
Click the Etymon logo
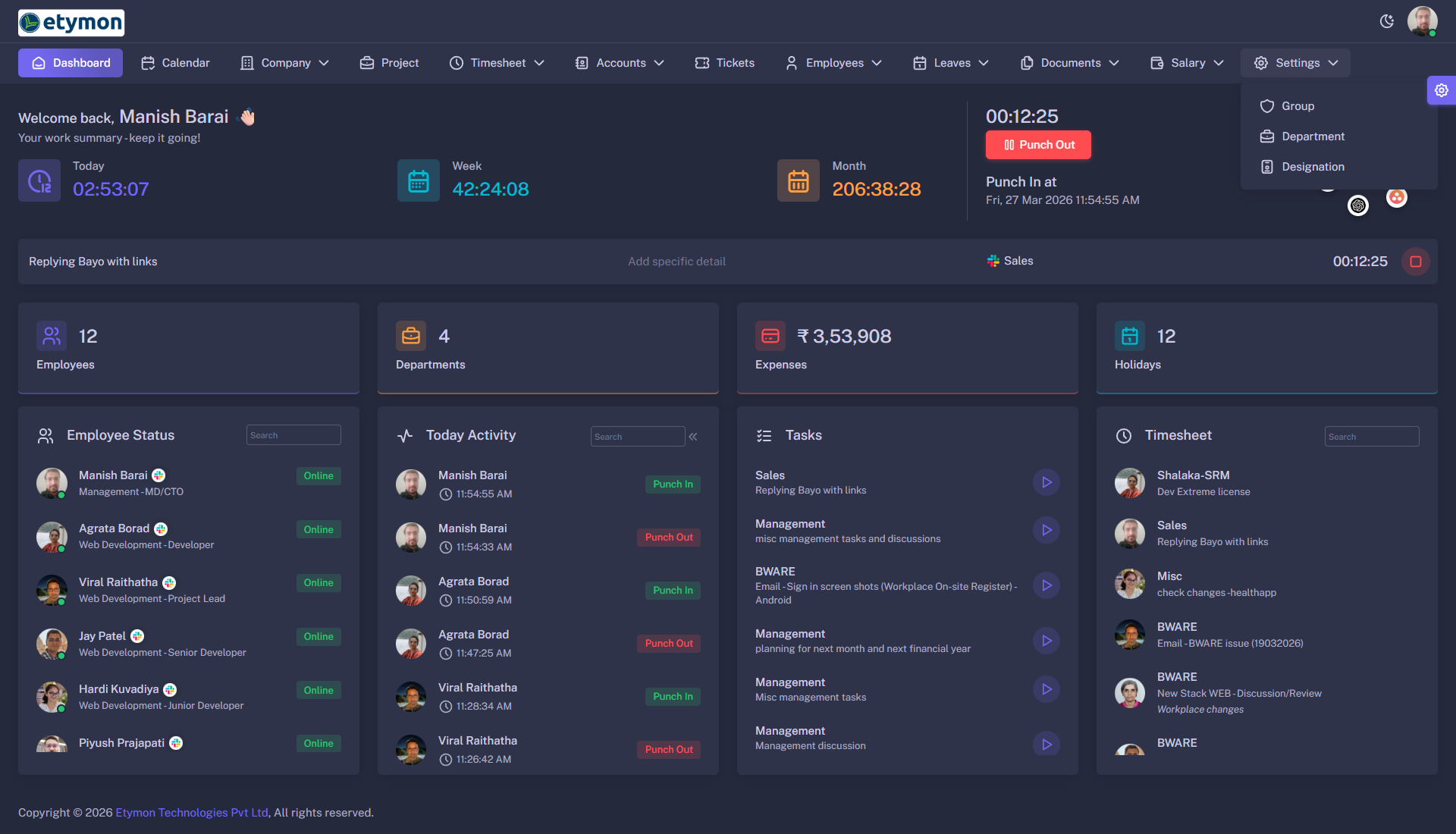71,23
